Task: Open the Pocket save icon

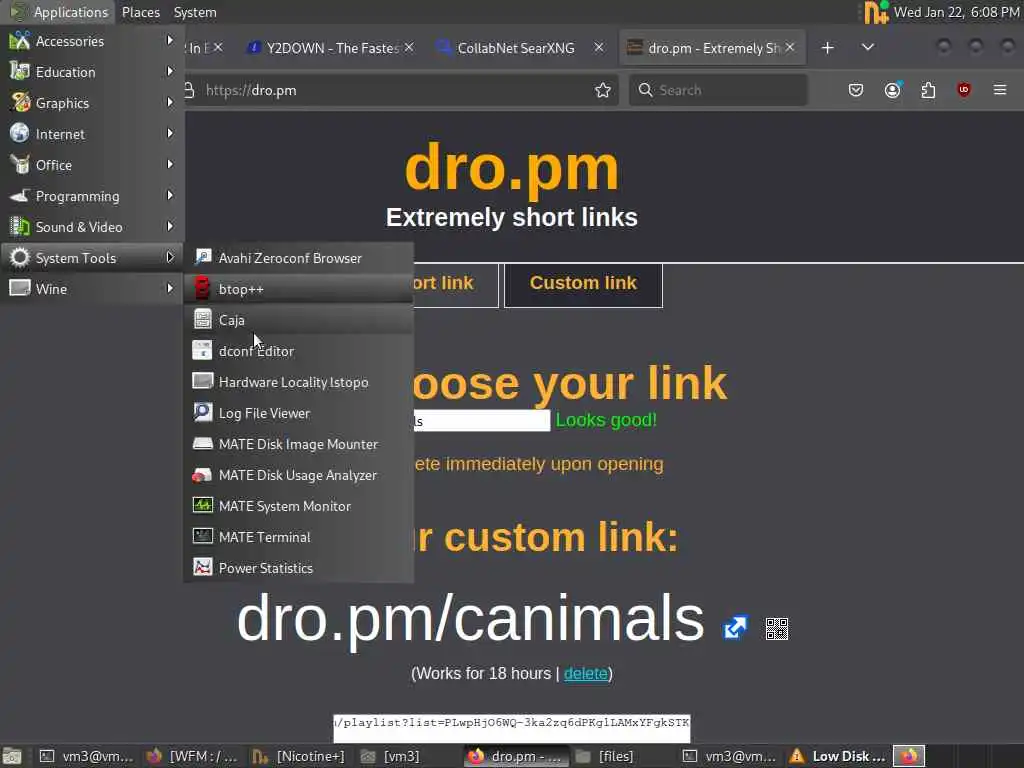Action: point(856,90)
